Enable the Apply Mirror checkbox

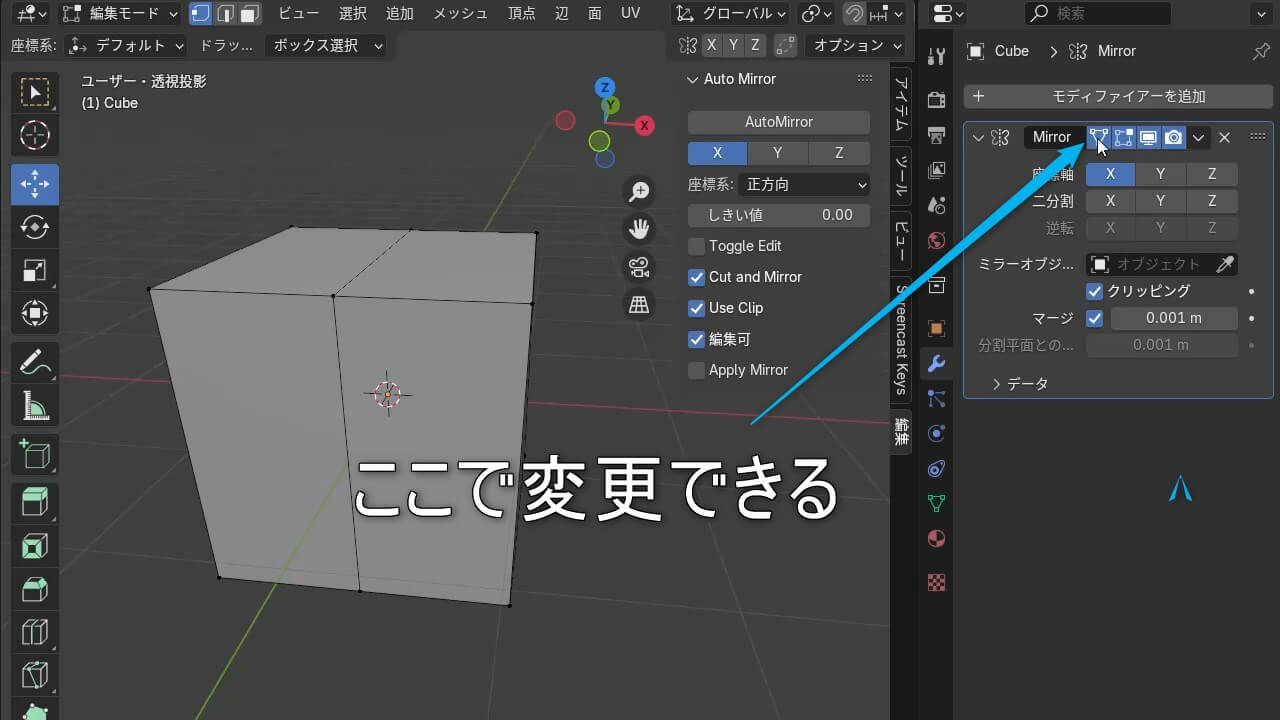pyautogui.click(x=696, y=370)
